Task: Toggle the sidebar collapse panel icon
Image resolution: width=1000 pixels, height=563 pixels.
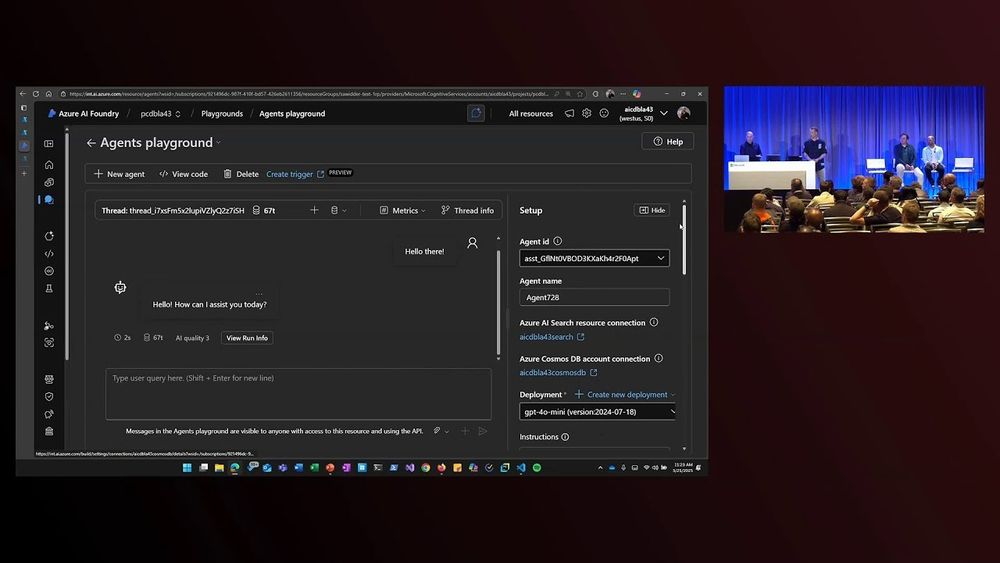Action: coord(48,144)
